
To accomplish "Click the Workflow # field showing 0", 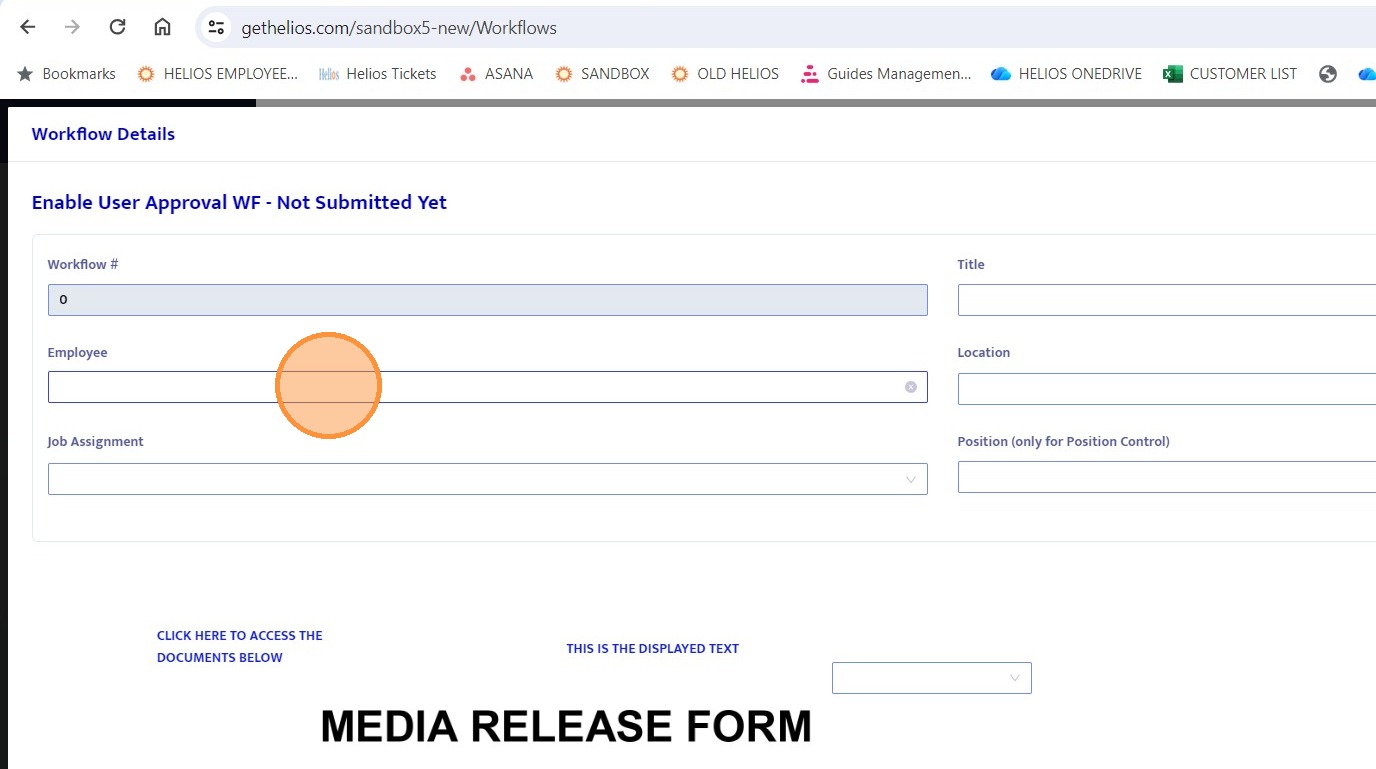I will click(487, 300).
